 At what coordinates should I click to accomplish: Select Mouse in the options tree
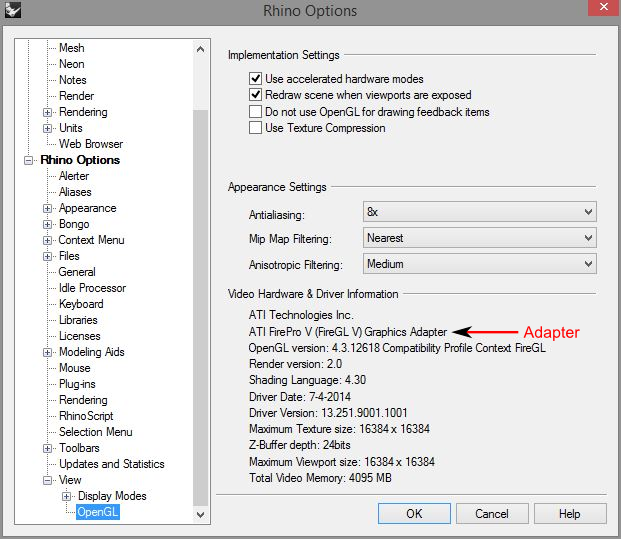75,368
